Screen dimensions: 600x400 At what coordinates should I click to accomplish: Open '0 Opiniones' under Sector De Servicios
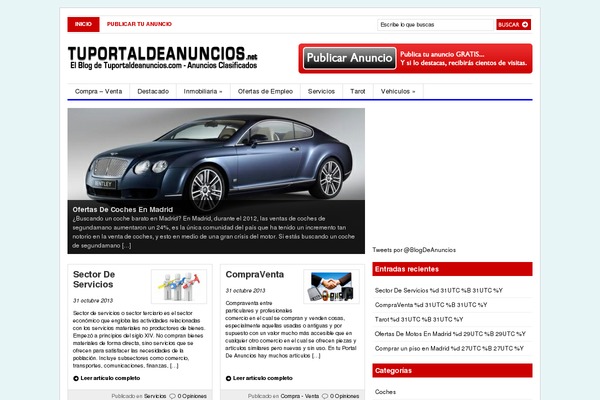(x=192, y=396)
